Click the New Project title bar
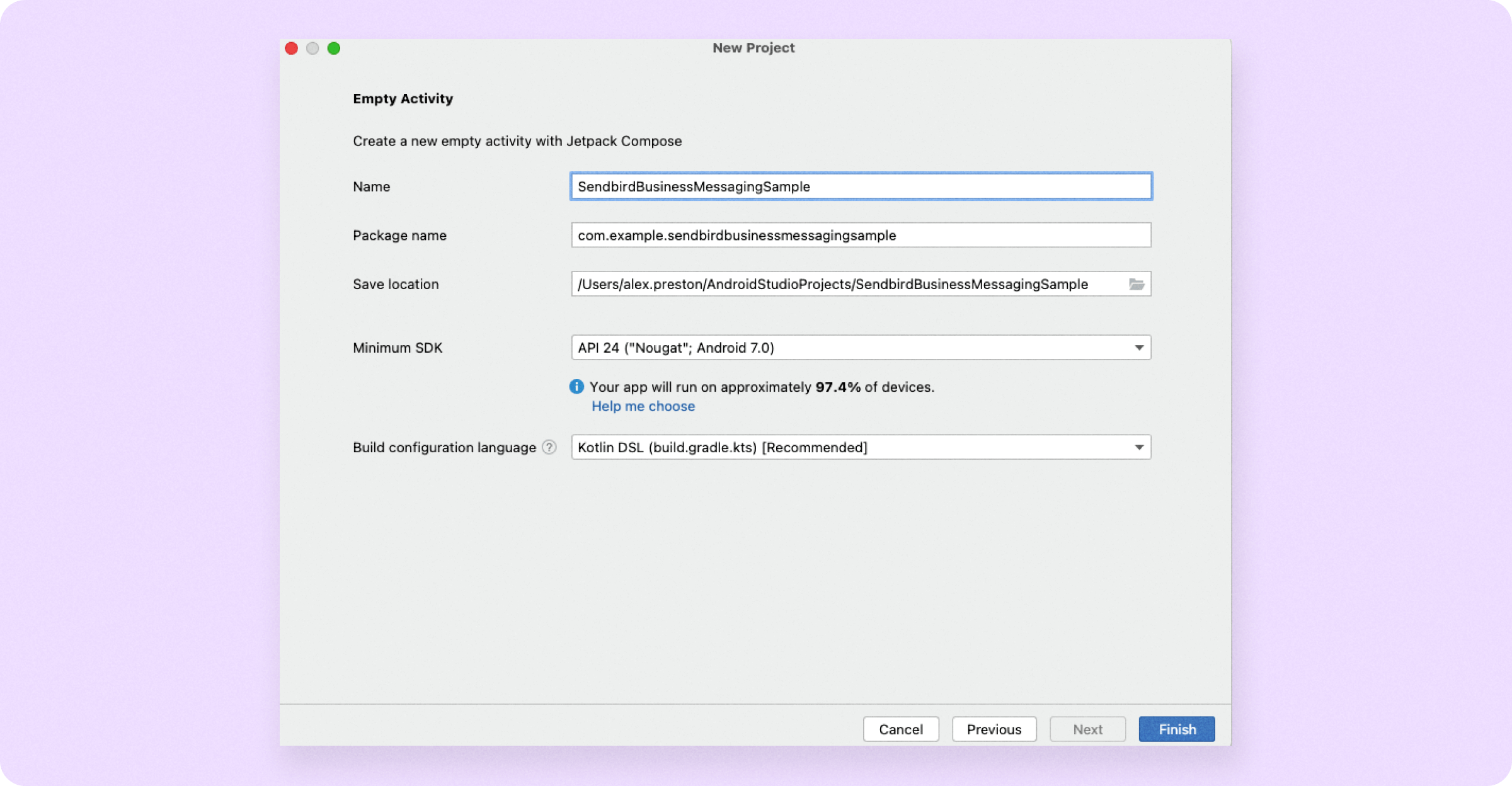Image resolution: width=1512 pixels, height=786 pixels. [753, 47]
